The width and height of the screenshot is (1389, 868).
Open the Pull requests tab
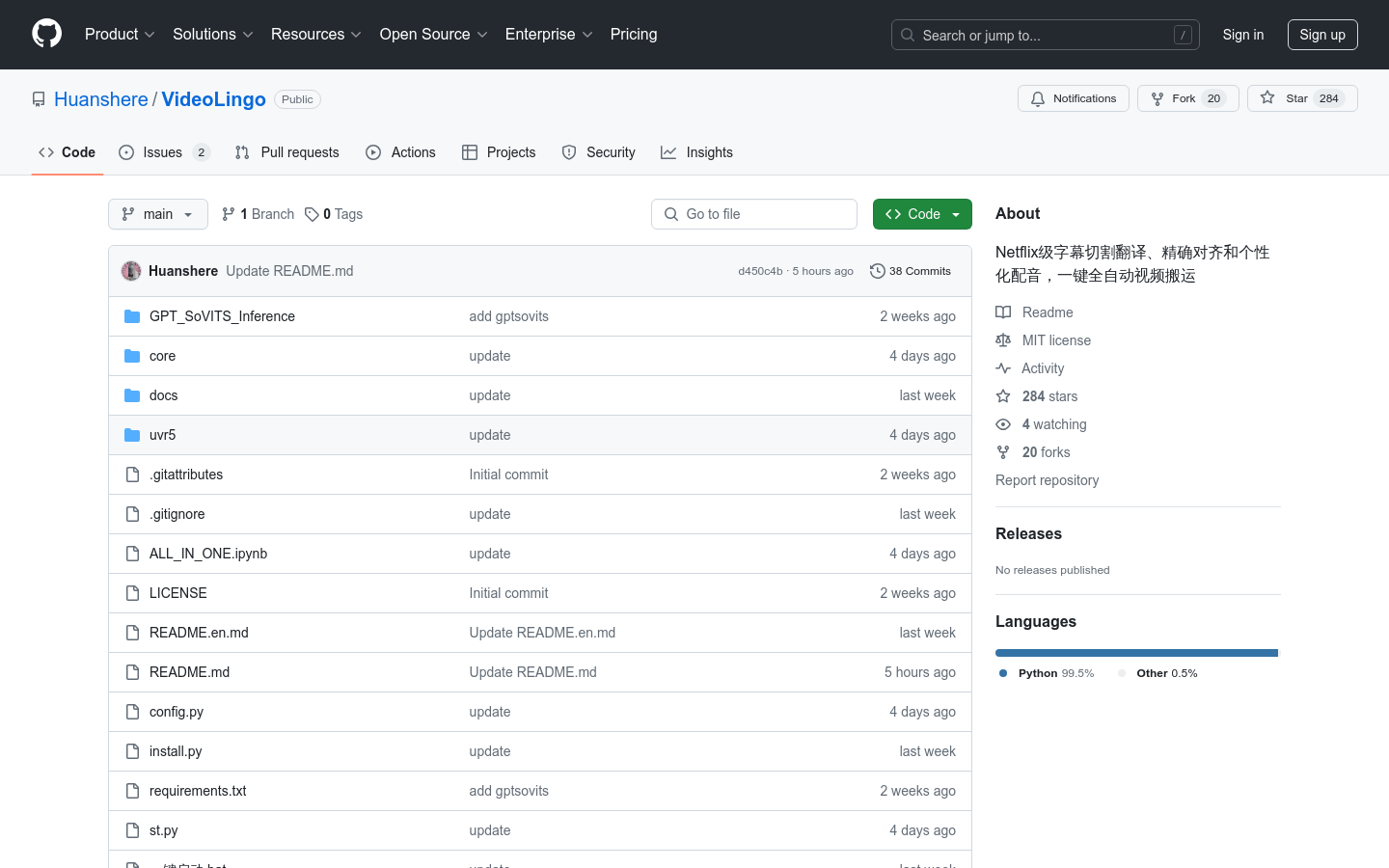287,152
